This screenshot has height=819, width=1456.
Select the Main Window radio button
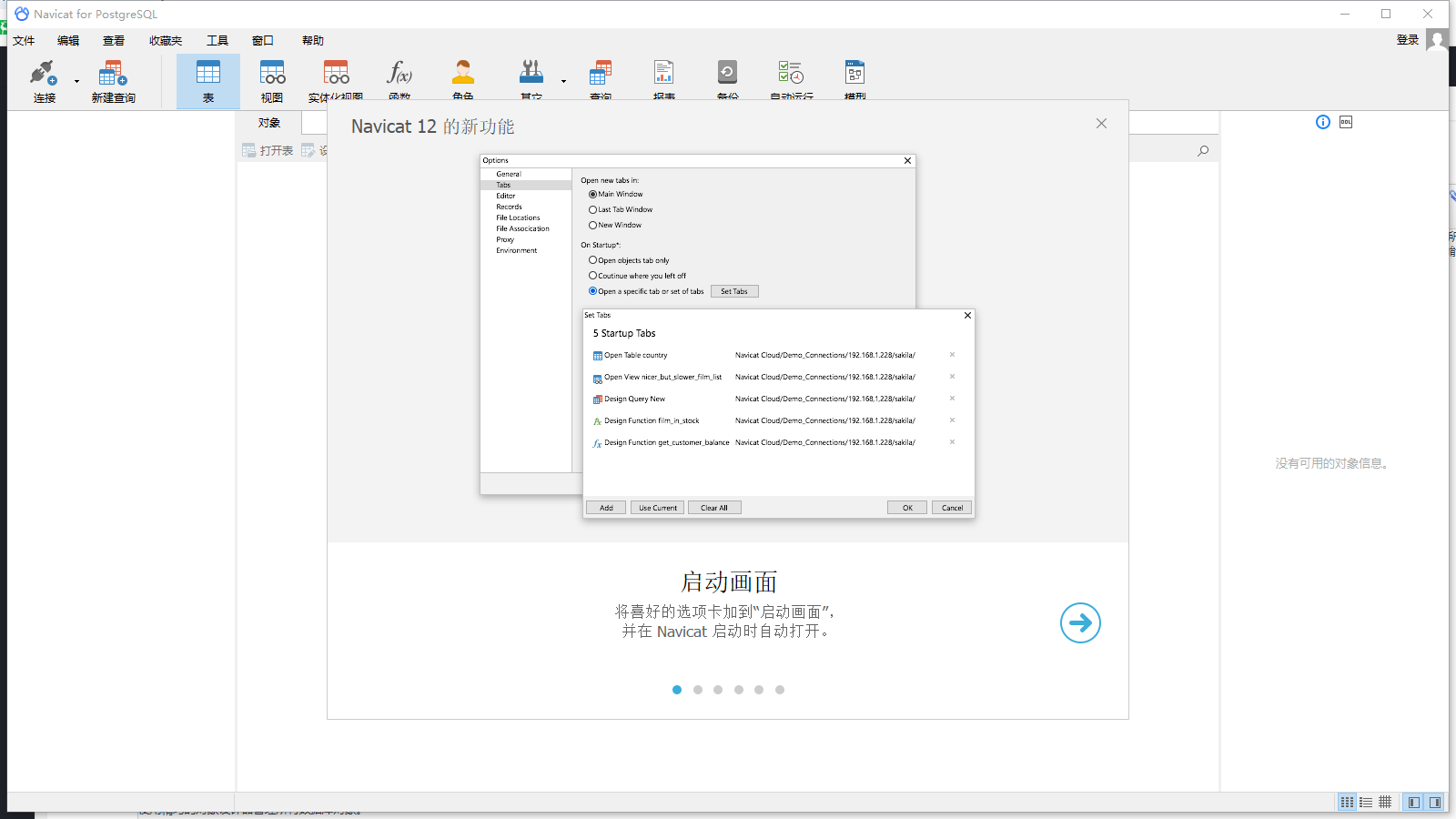[592, 194]
